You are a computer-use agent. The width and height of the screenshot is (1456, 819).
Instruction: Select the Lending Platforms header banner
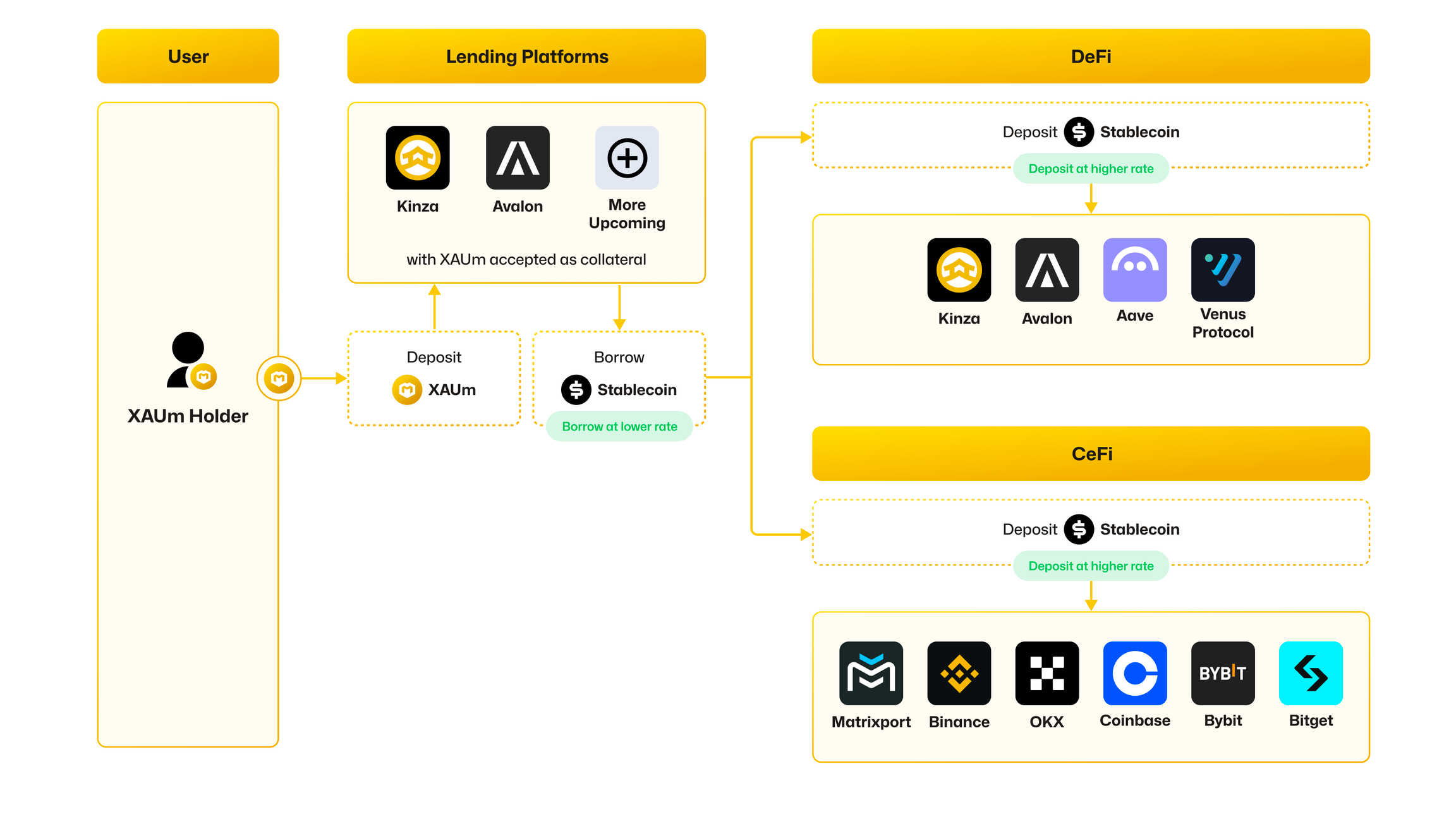pyautogui.click(x=526, y=56)
